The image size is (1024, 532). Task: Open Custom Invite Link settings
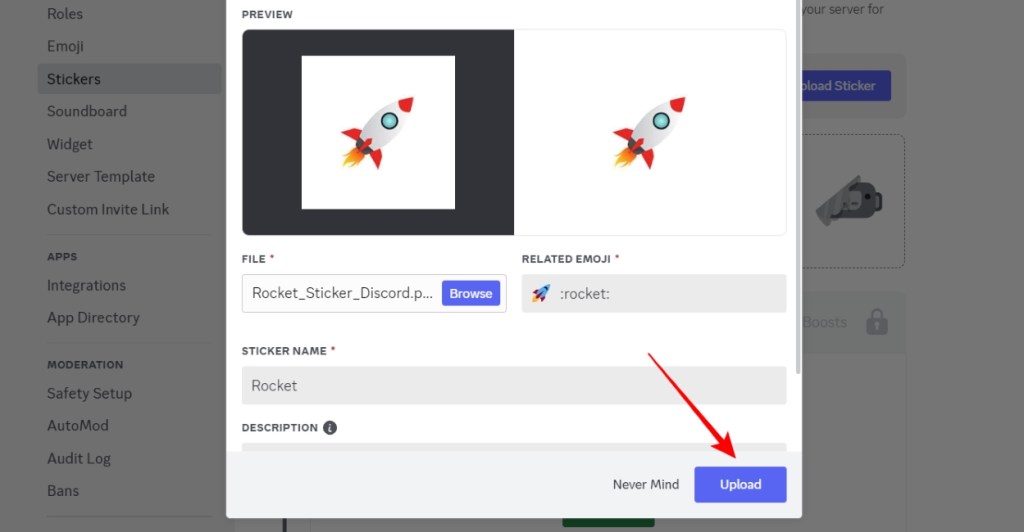tap(108, 210)
